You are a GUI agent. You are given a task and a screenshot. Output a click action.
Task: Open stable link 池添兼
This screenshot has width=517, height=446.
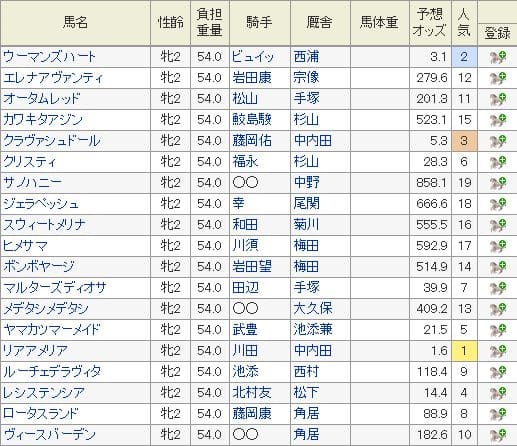(x=313, y=330)
